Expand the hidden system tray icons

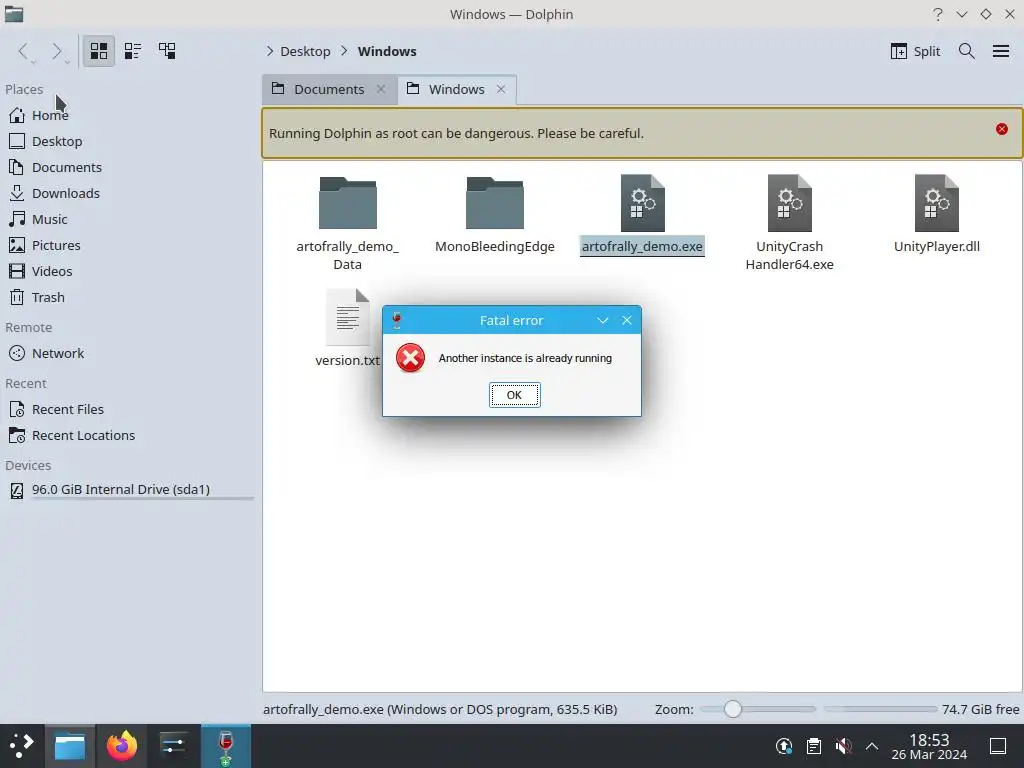(872, 746)
